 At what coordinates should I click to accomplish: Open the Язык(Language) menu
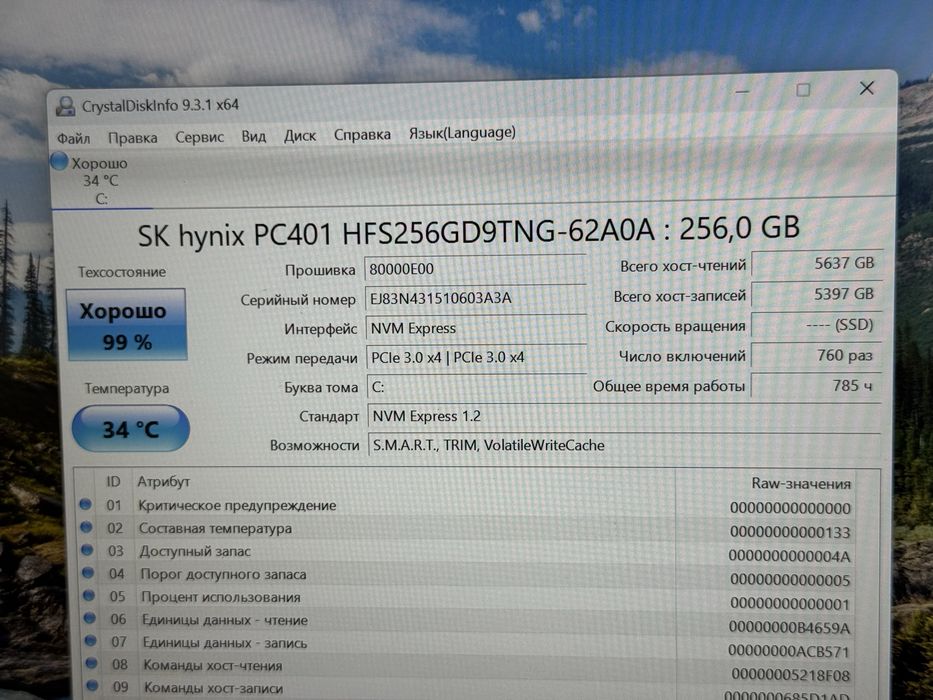[x=462, y=133]
